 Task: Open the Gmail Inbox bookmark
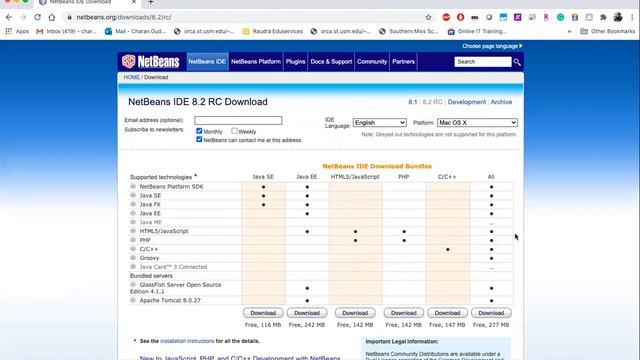67,31
